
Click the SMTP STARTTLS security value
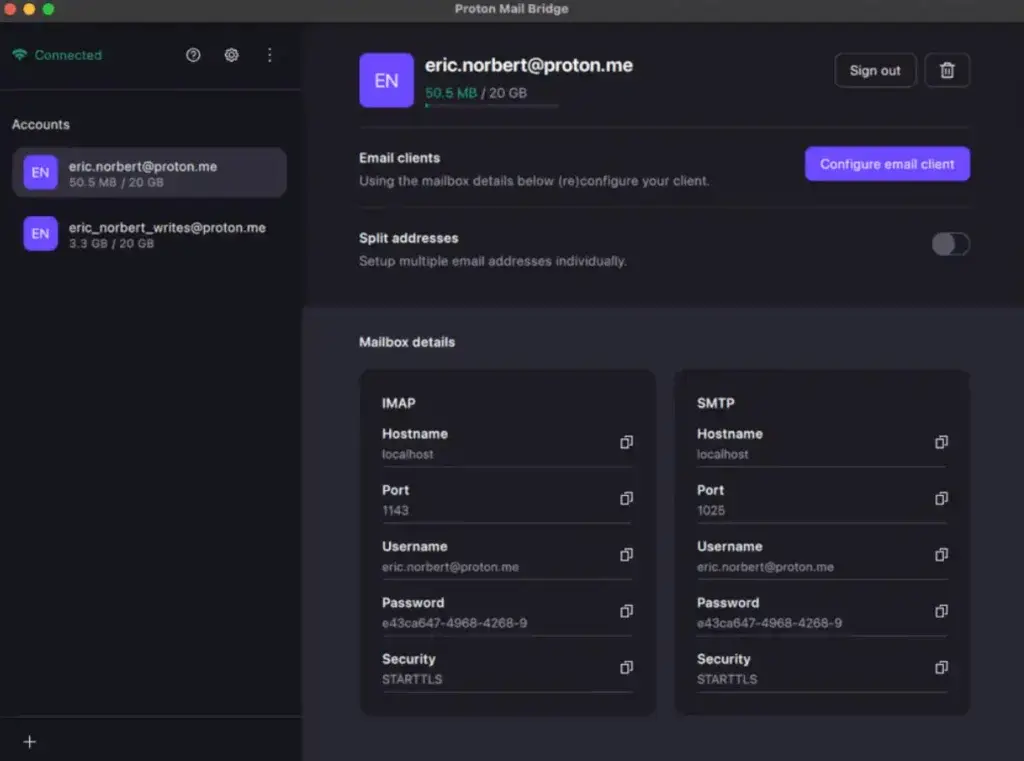pyautogui.click(x=727, y=679)
